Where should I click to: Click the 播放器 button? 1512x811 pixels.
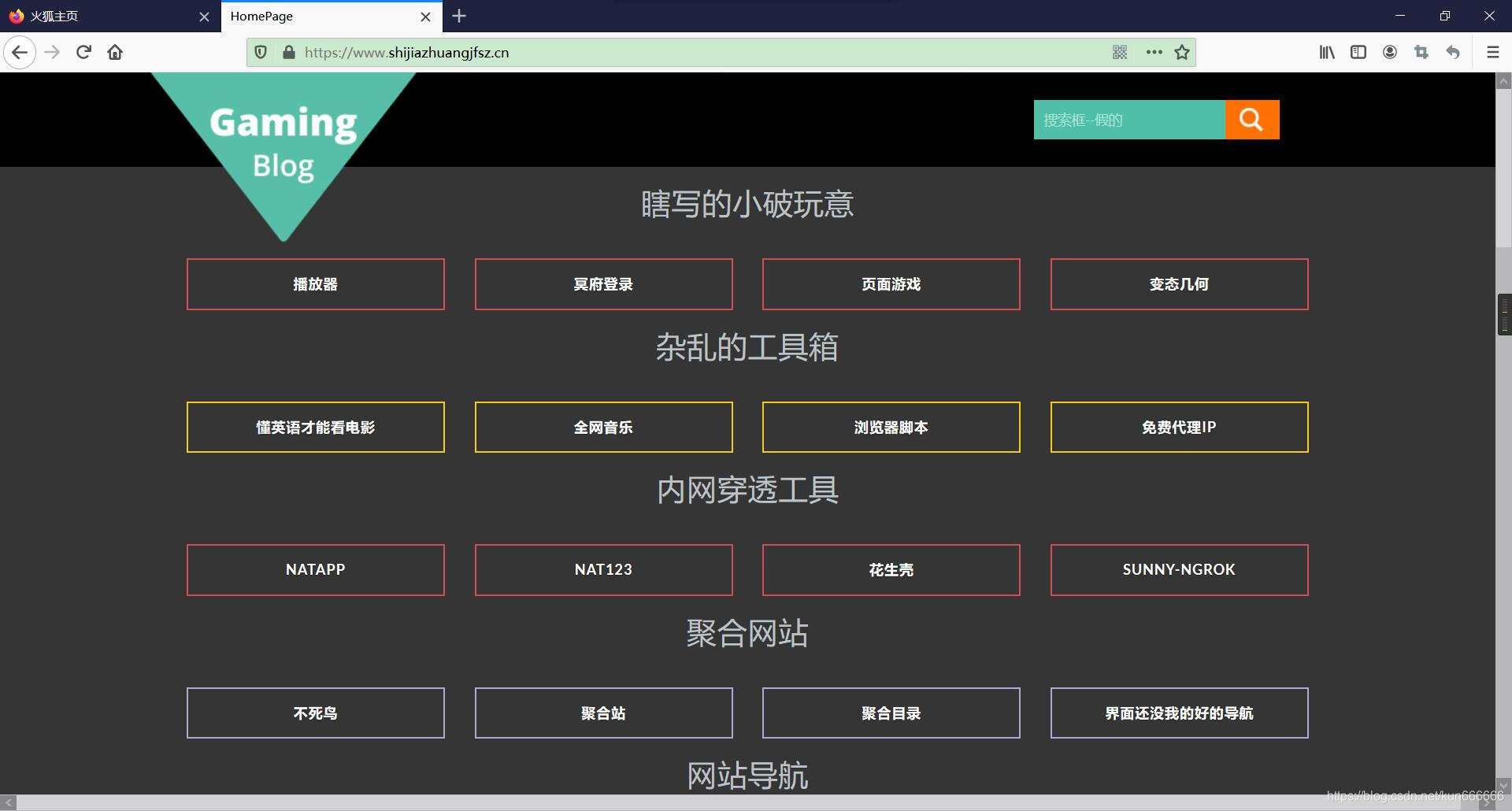[x=315, y=284]
